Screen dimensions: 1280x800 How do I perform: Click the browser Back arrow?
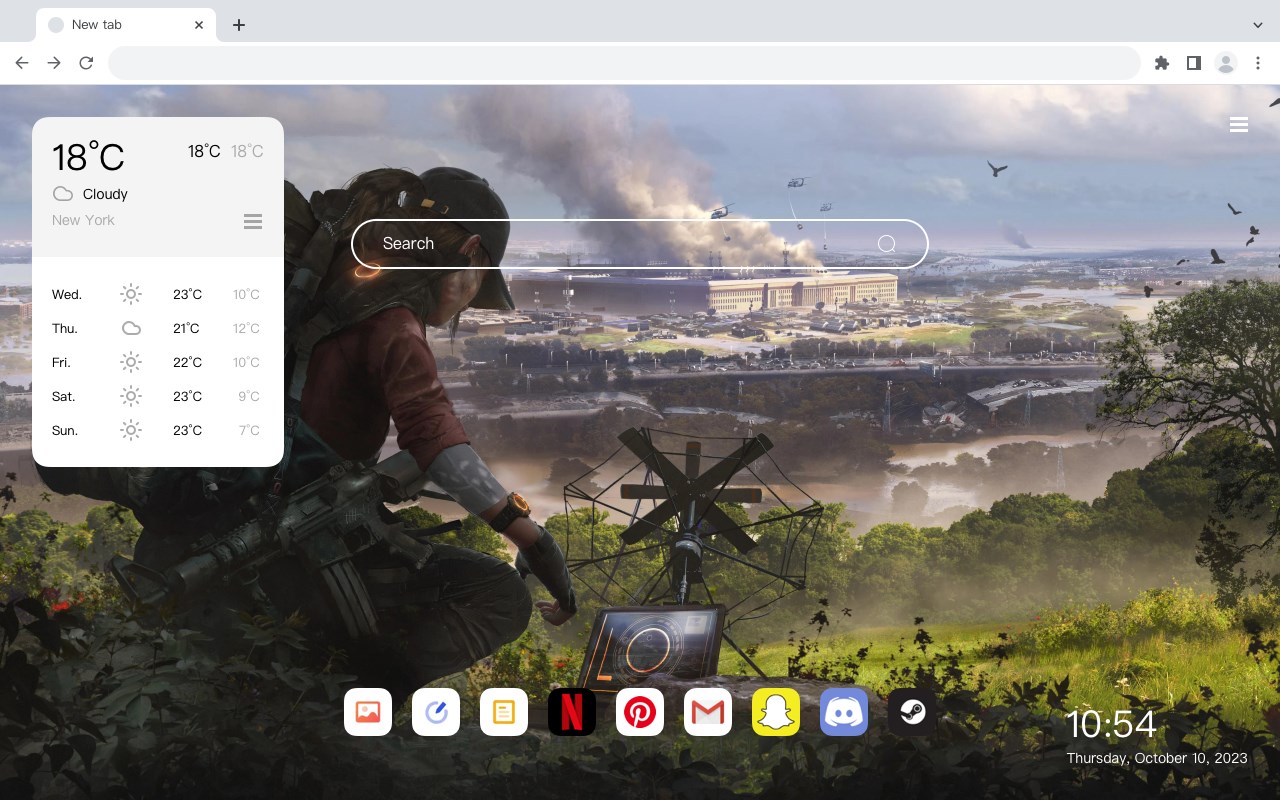click(x=22, y=63)
